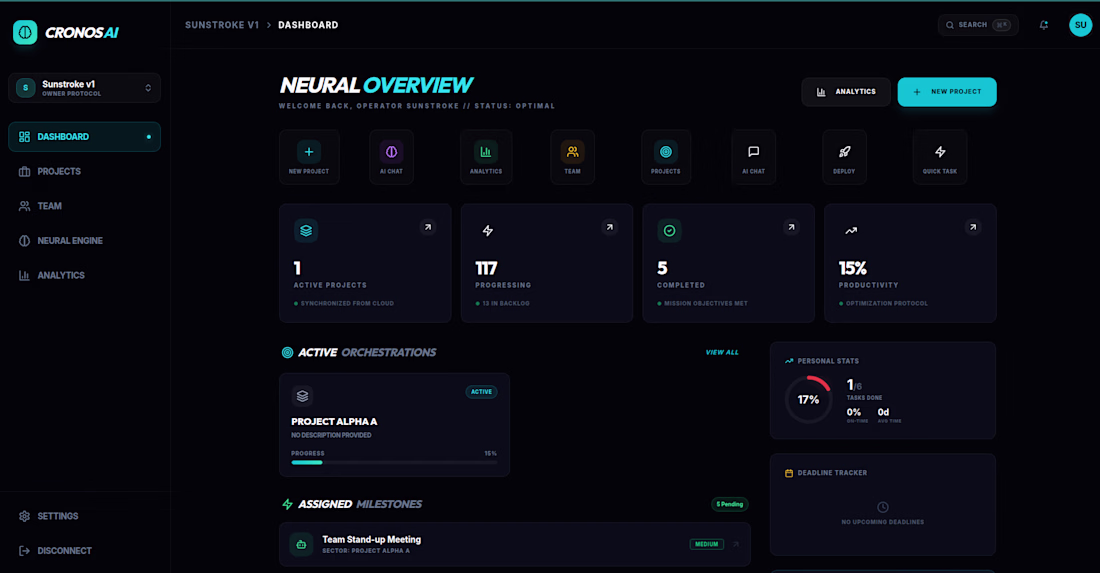The width and height of the screenshot is (1100, 573).
Task: Open the AI Chat speech-bubble tile
Action: pos(753,157)
